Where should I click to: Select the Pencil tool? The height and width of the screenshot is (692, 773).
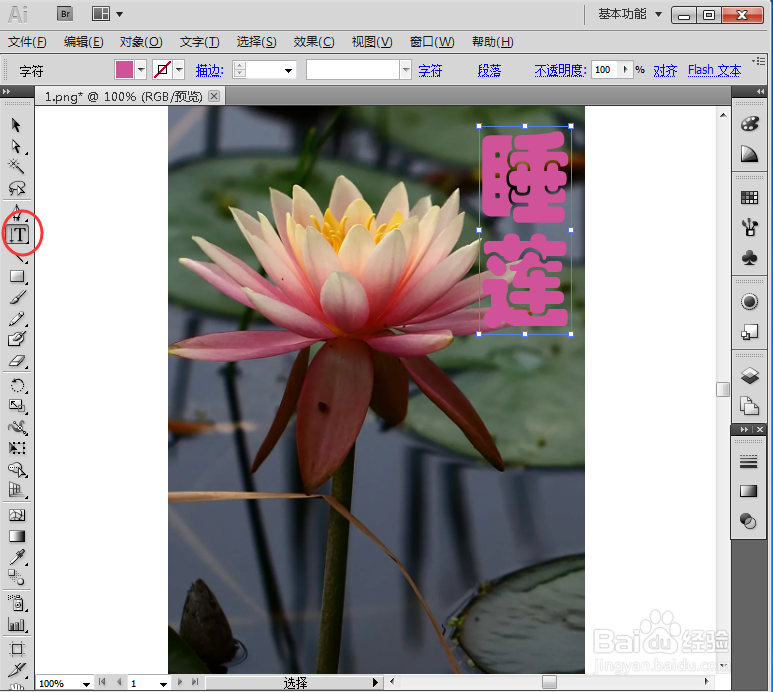(17, 319)
